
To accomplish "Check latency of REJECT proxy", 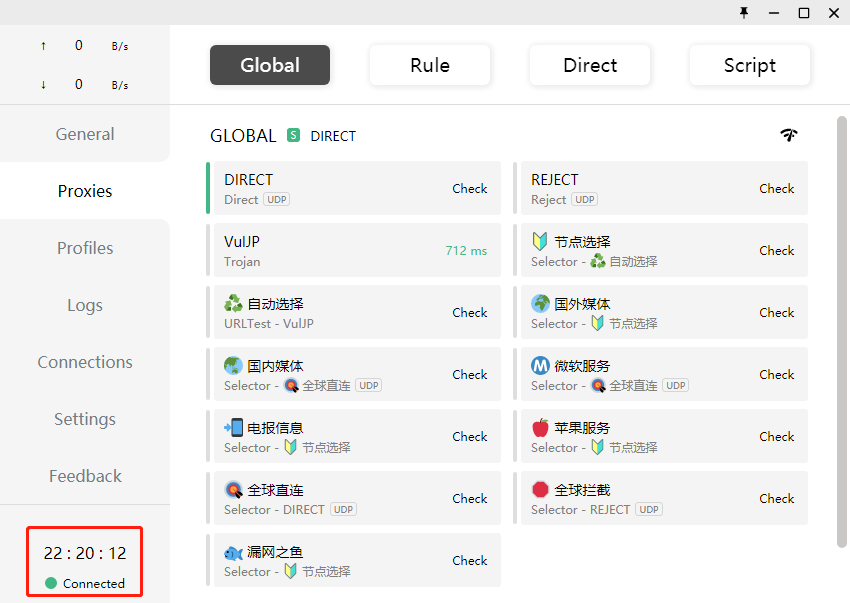I will (776, 188).
